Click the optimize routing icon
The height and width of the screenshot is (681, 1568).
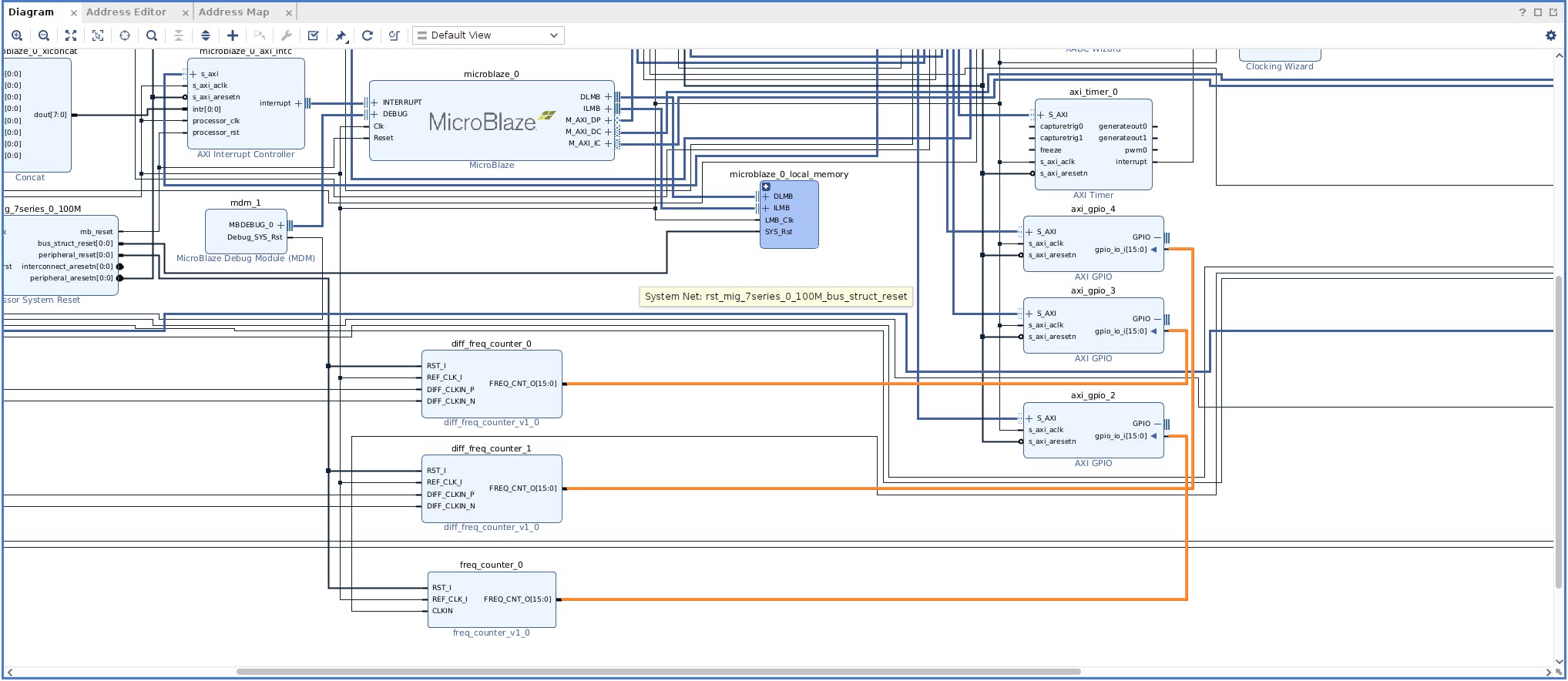click(395, 35)
